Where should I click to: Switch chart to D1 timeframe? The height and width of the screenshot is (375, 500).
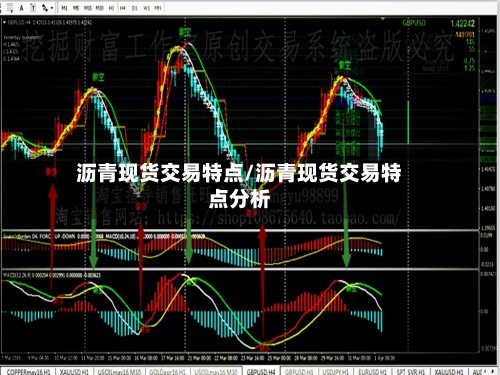134,8
